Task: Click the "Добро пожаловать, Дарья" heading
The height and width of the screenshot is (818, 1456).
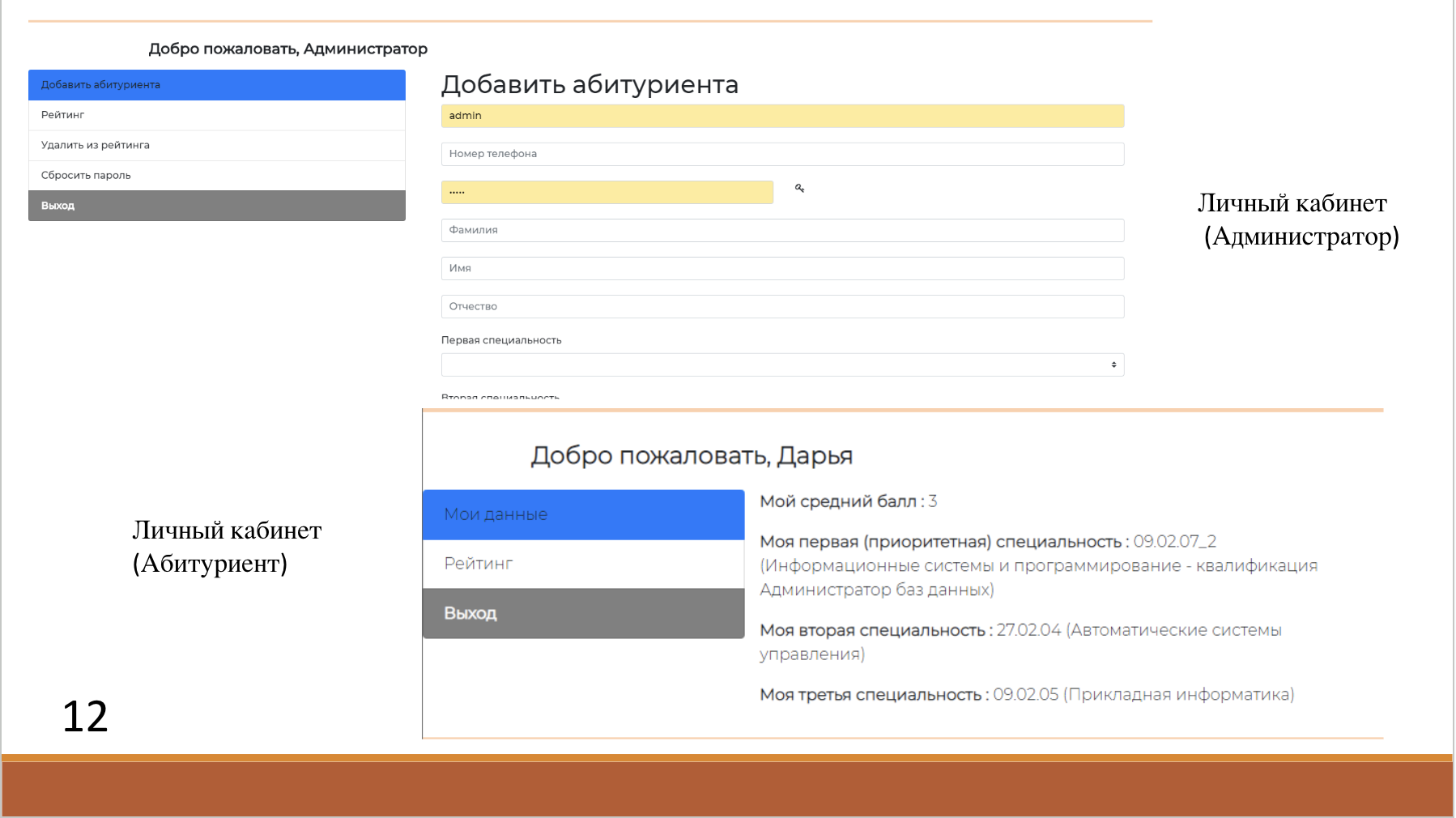Action: pos(692,455)
